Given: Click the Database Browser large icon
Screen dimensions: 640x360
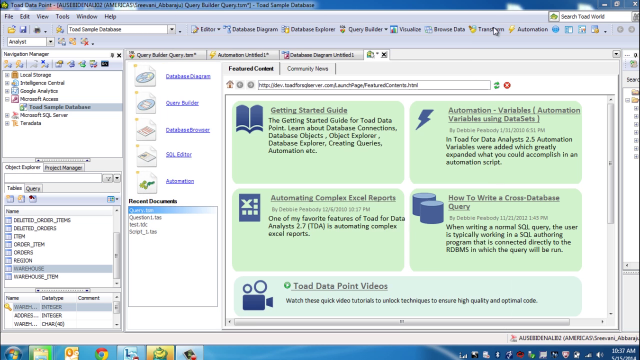Looking at the screenshot, I should point(146,129).
